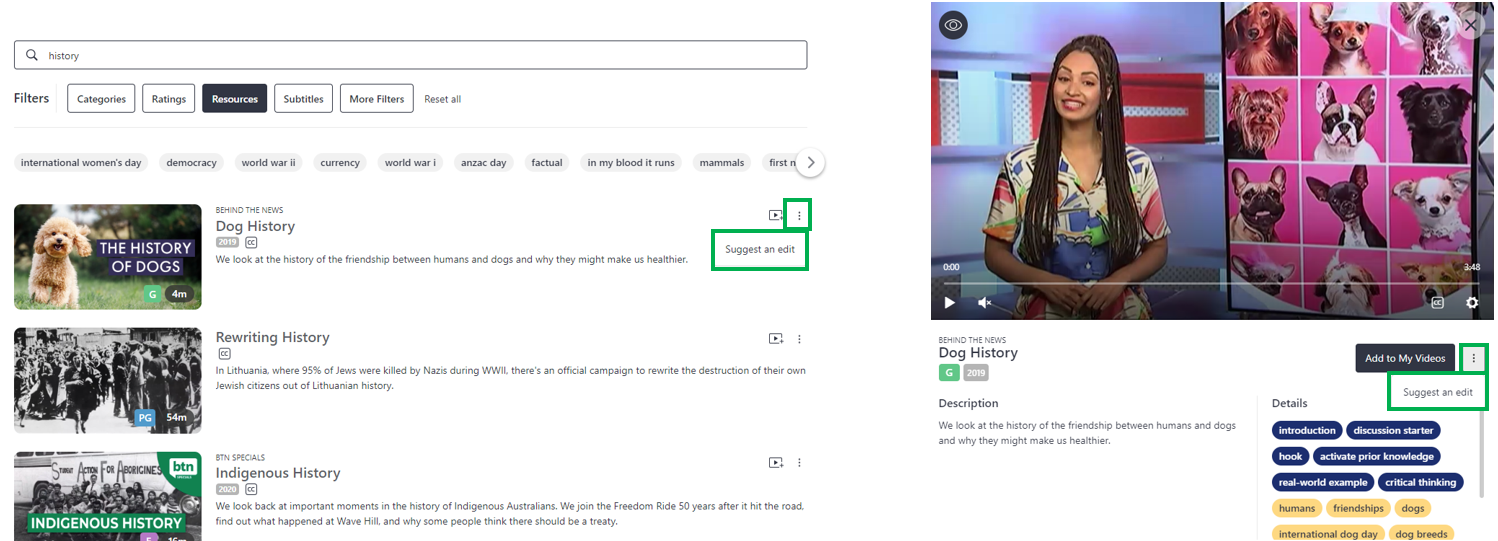Toggle closed captions in video player
This screenshot has height=541, width=1498.
click(1437, 302)
